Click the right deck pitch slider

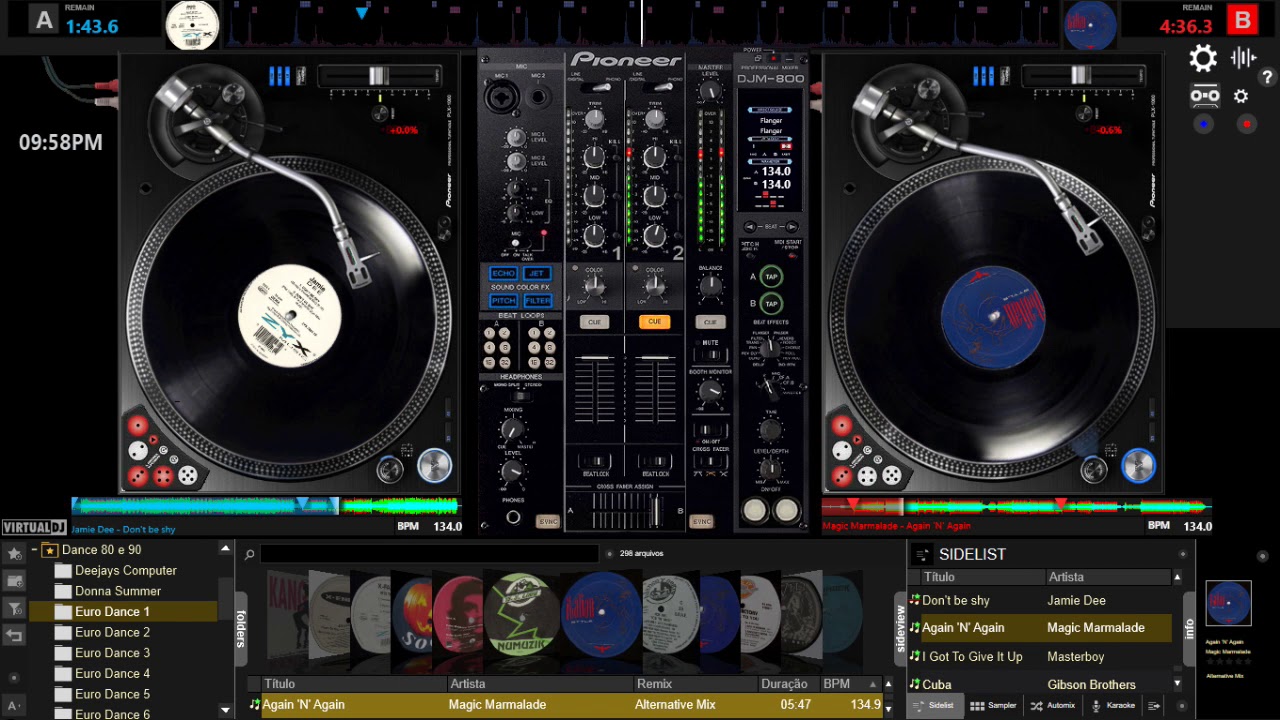click(x=1081, y=76)
